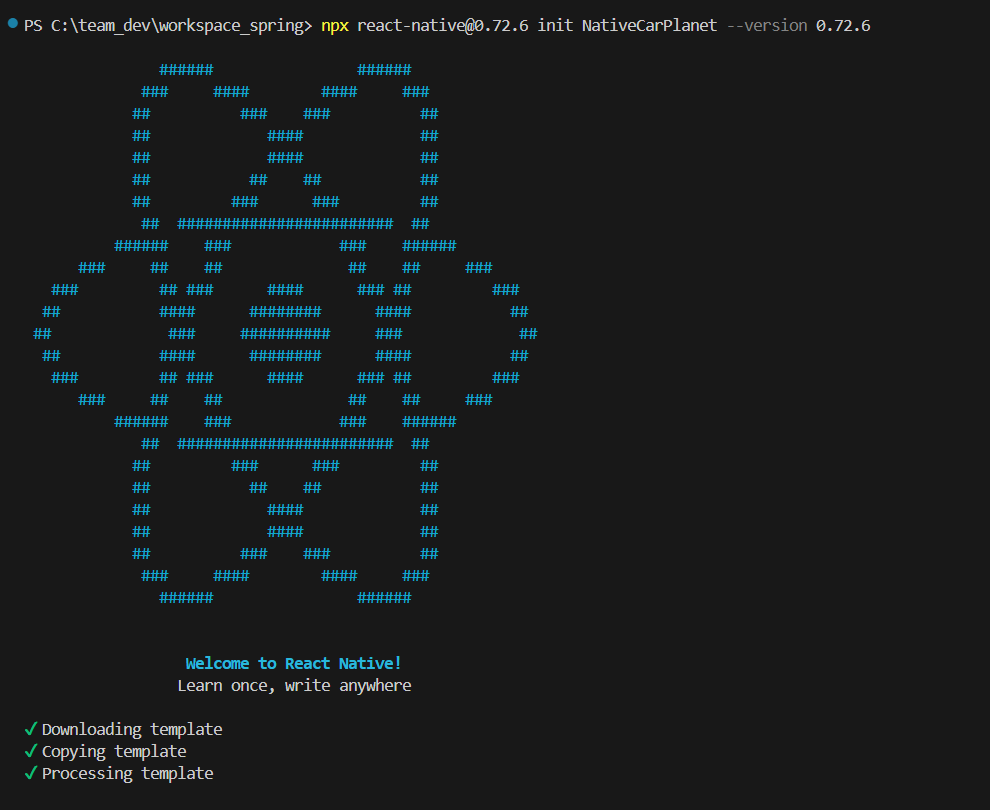Click the checkmark next to Copying template
990x810 pixels.
[x=30, y=751]
